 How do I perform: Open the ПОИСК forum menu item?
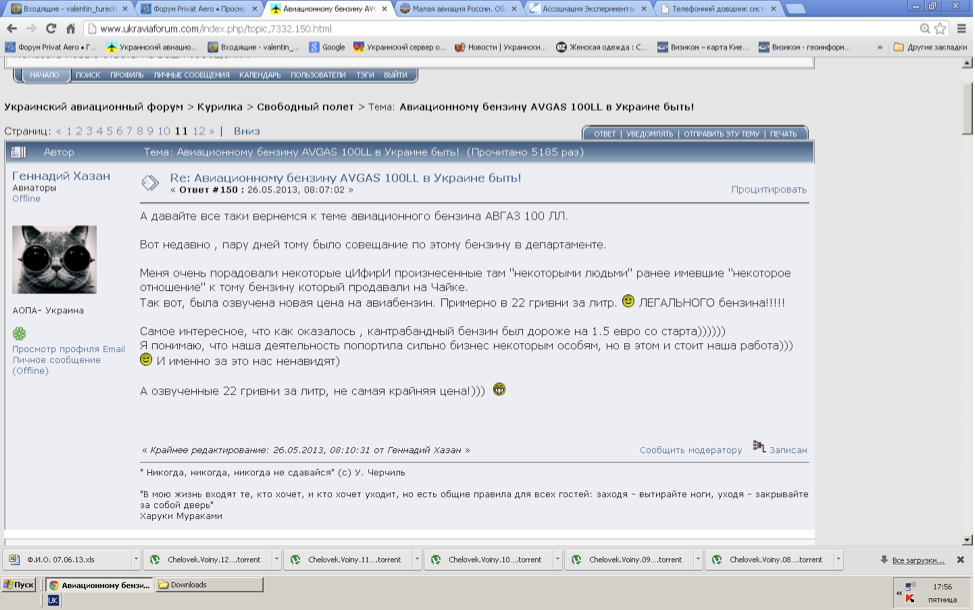pyautogui.click(x=87, y=75)
